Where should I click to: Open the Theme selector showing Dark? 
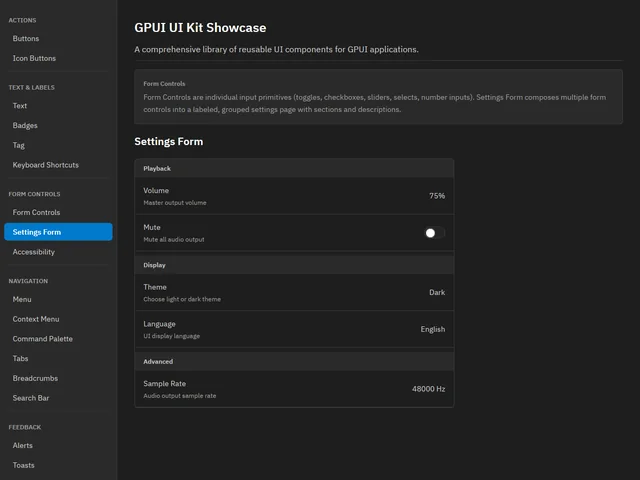pos(437,292)
